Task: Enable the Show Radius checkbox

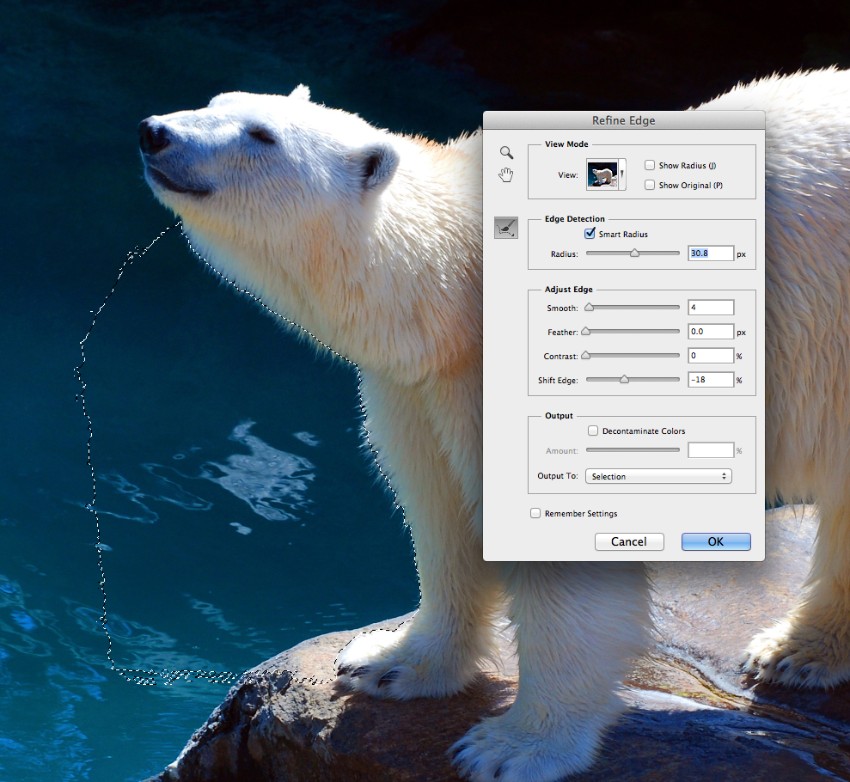Action: point(649,165)
